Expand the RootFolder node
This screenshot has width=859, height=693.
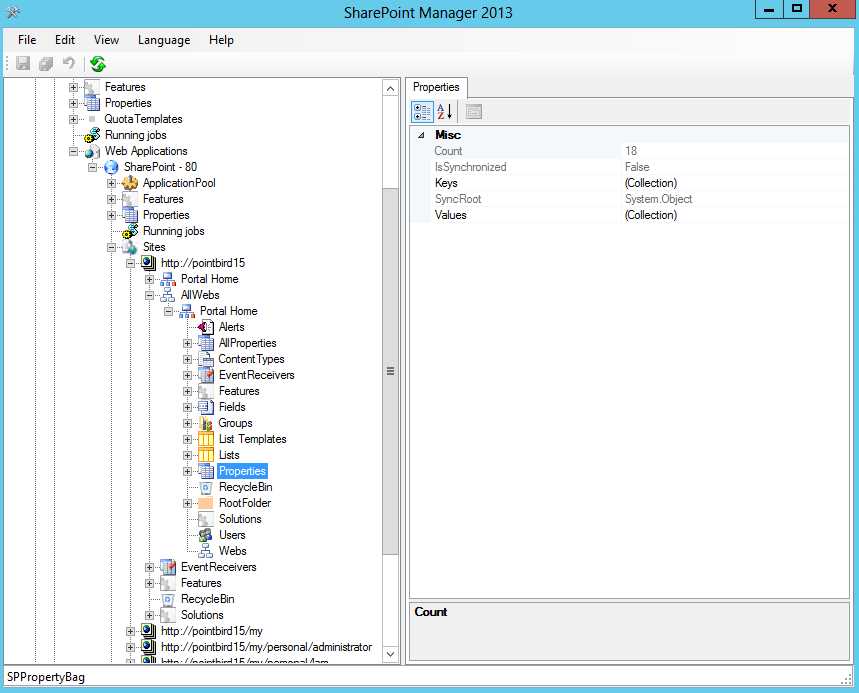[x=187, y=503]
